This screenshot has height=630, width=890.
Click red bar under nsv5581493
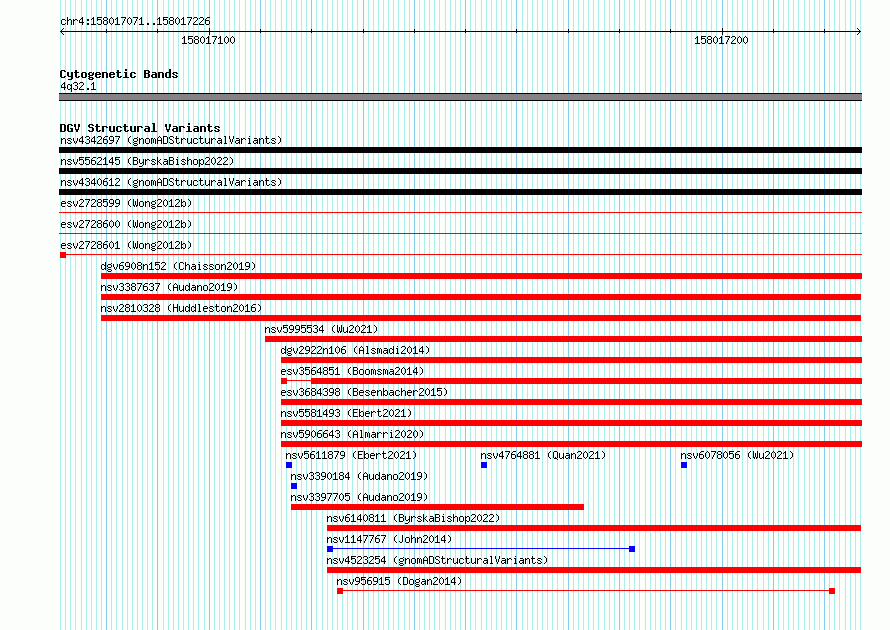click(x=572, y=423)
